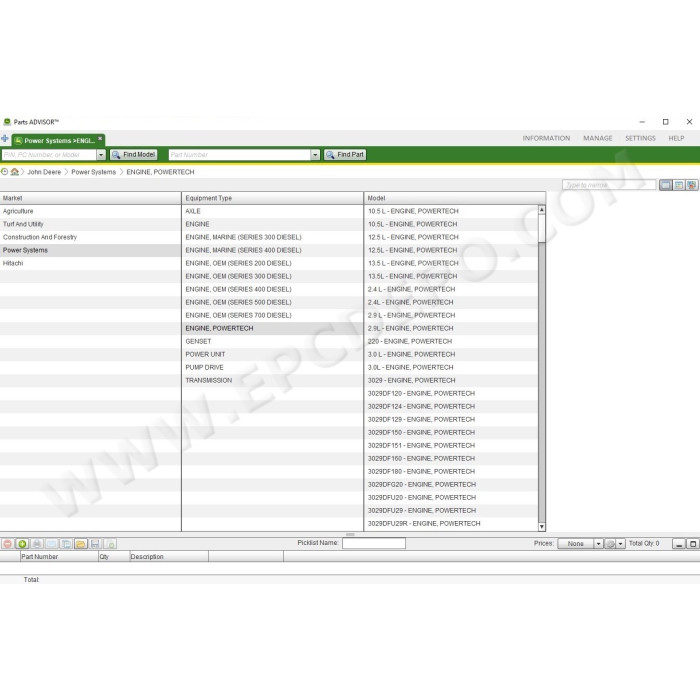Open the MANAGE menu
The image size is (700, 700).
point(598,138)
